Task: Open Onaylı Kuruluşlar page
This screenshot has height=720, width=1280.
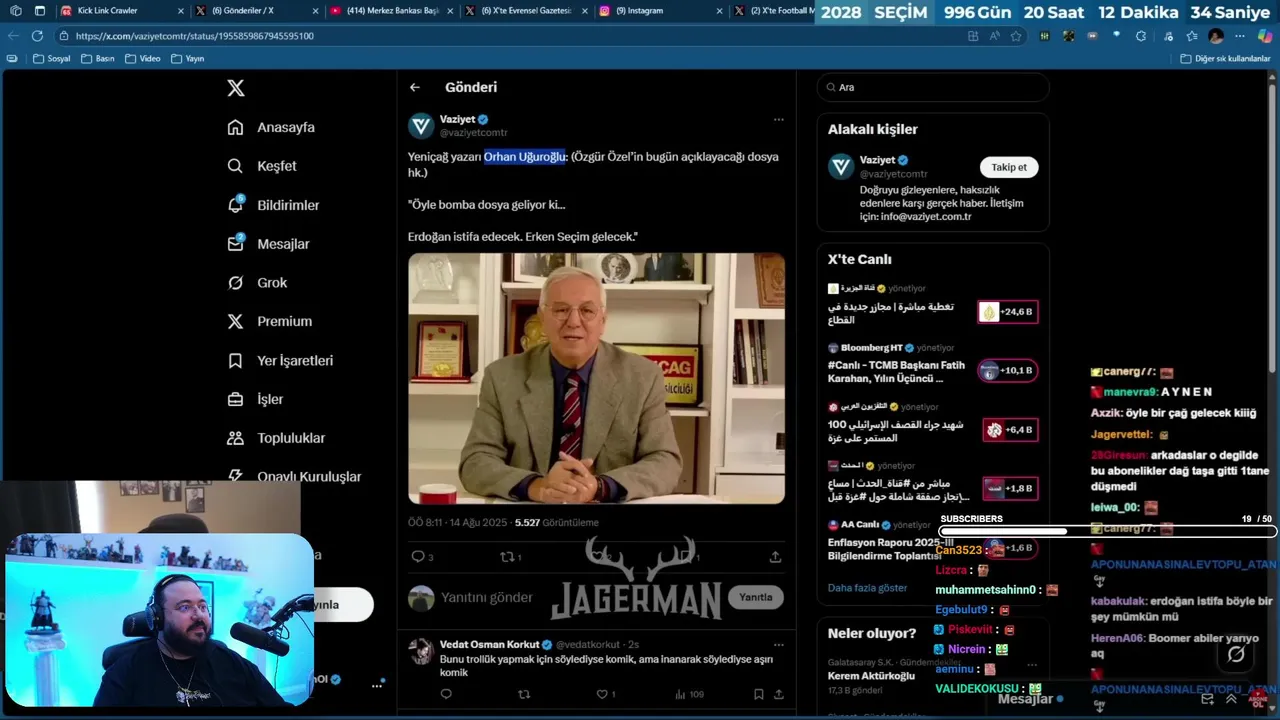Action: click(x=294, y=476)
